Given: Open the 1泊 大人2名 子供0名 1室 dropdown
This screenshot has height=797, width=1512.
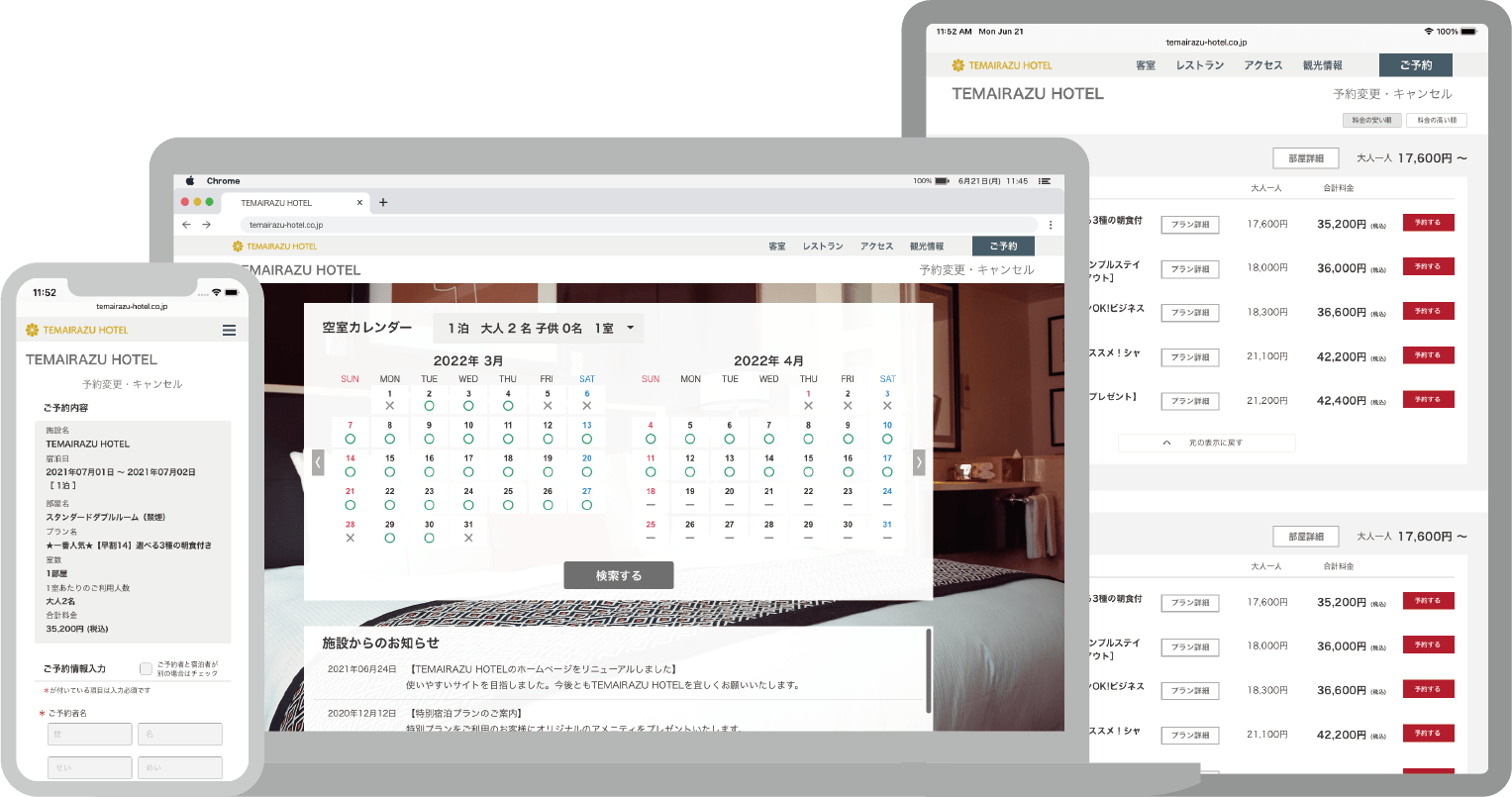Looking at the screenshot, I should click(x=539, y=329).
